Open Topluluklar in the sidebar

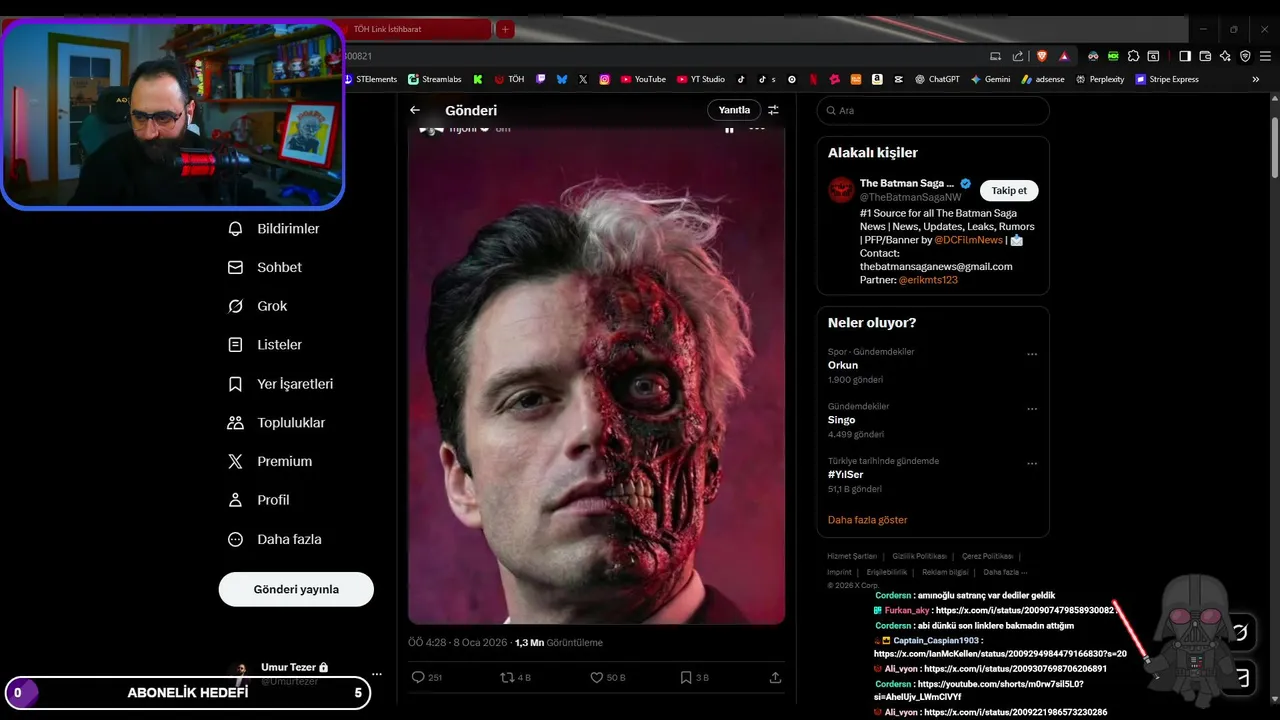pyautogui.click(x=277, y=423)
